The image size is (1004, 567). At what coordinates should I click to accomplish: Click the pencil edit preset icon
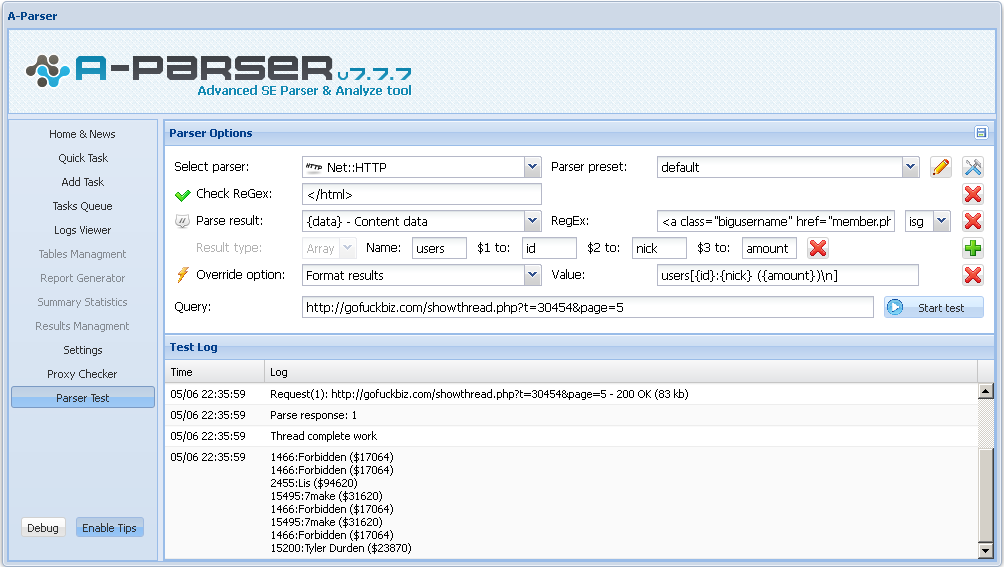click(941, 167)
